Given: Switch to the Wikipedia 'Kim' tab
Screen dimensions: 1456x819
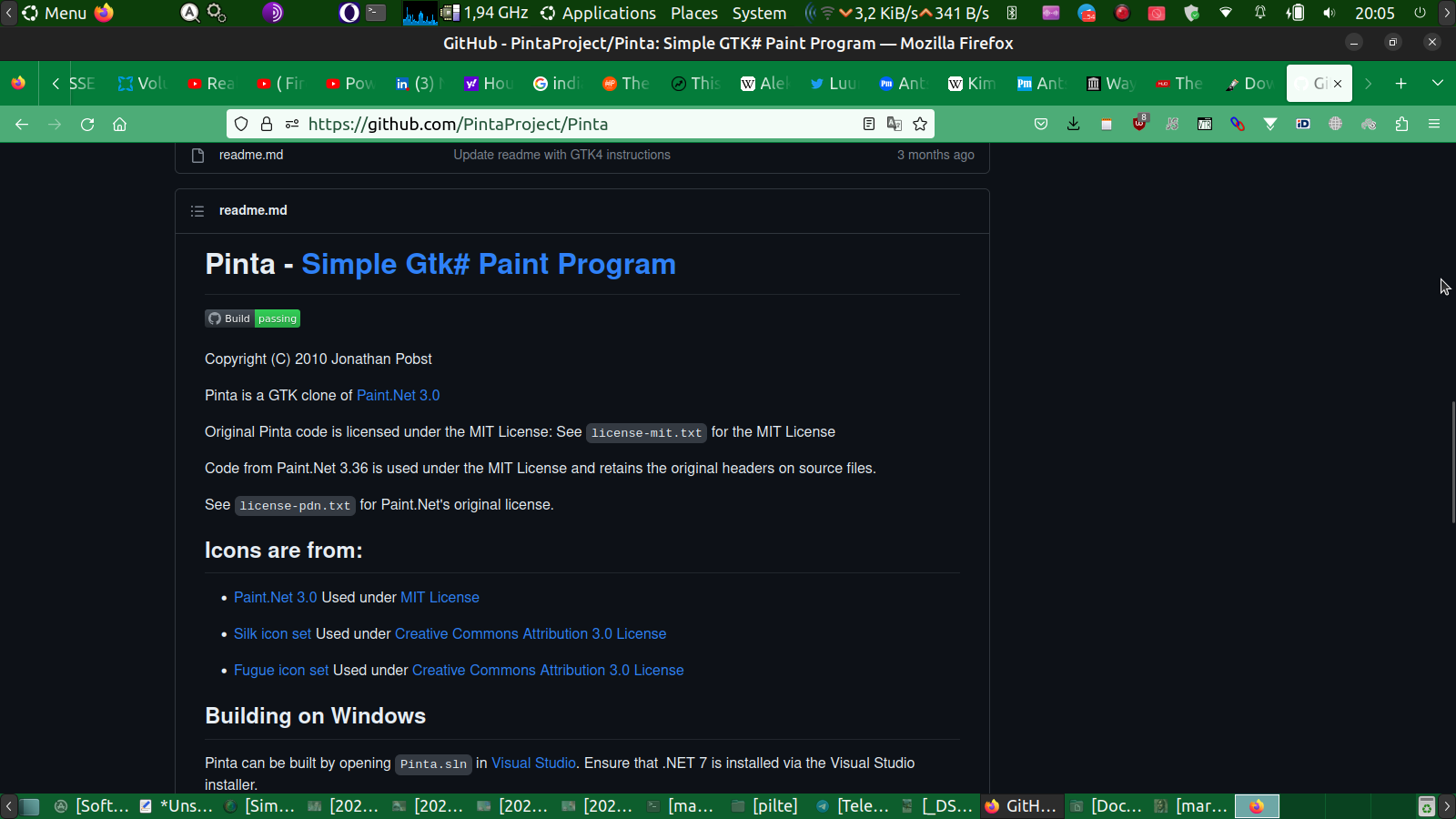Looking at the screenshot, I should [973, 84].
